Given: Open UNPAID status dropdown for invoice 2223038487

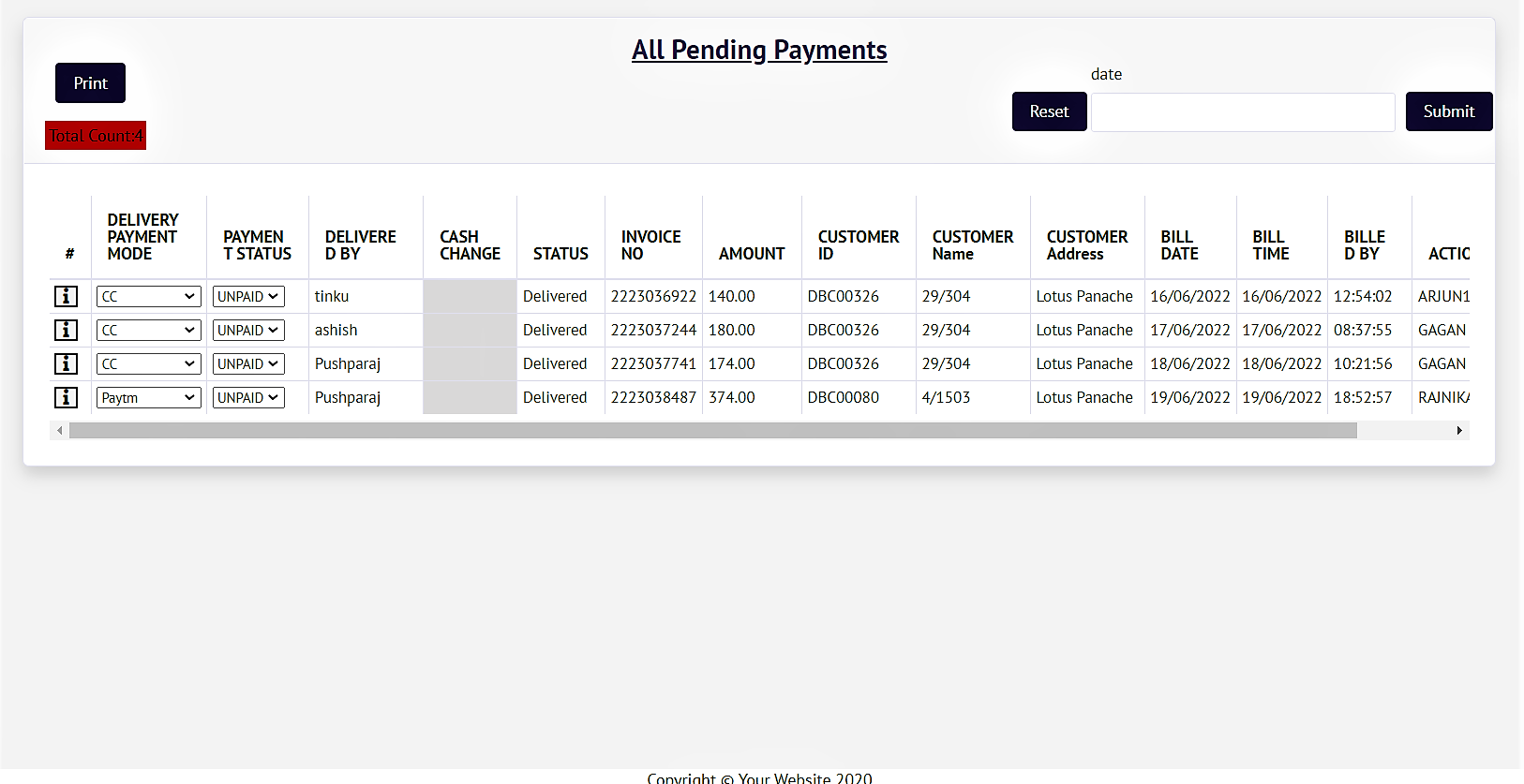Looking at the screenshot, I should coord(248,398).
